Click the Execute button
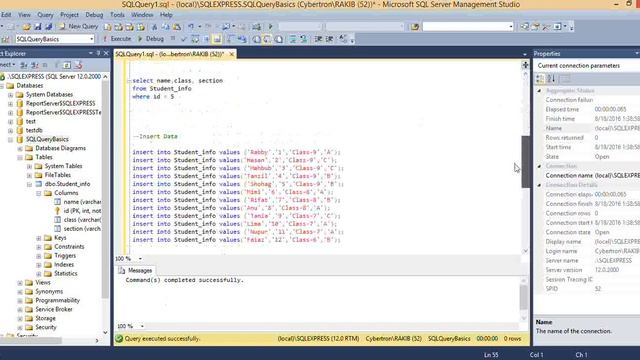The width and height of the screenshot is (640, 360). point(118,39)
